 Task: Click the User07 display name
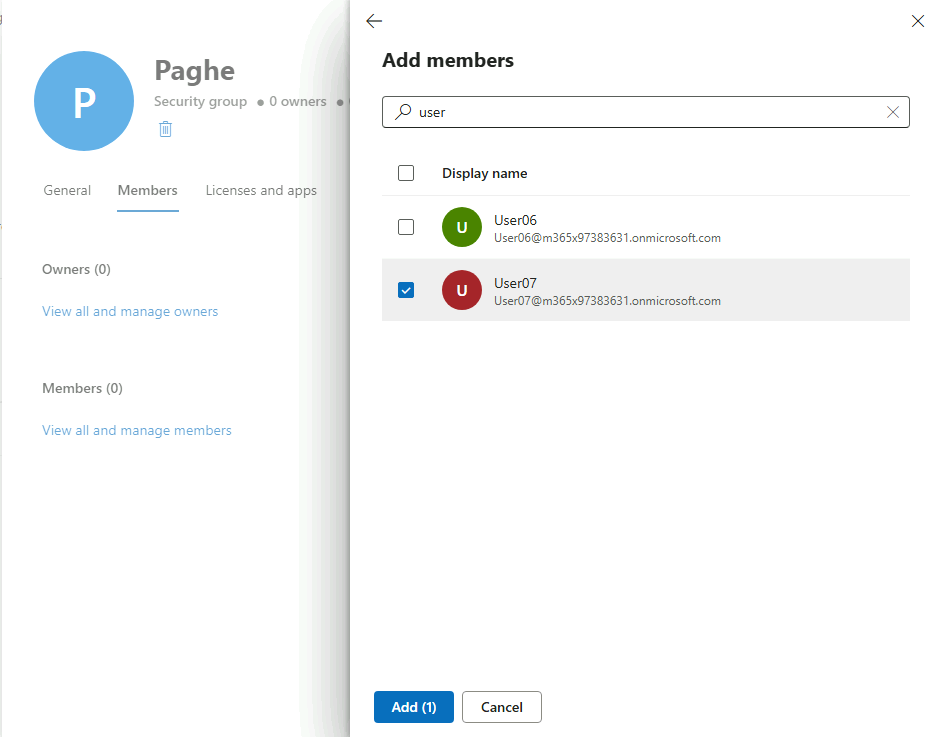(515, 283)
